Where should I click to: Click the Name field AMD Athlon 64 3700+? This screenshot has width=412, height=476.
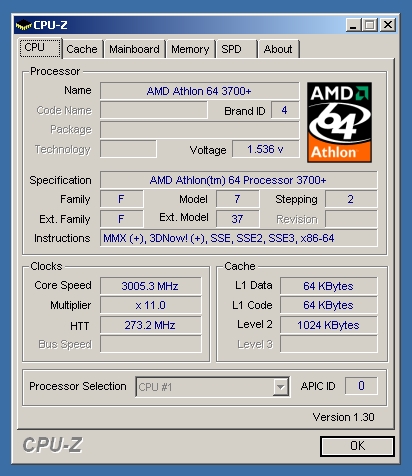[x=199, y=91]
